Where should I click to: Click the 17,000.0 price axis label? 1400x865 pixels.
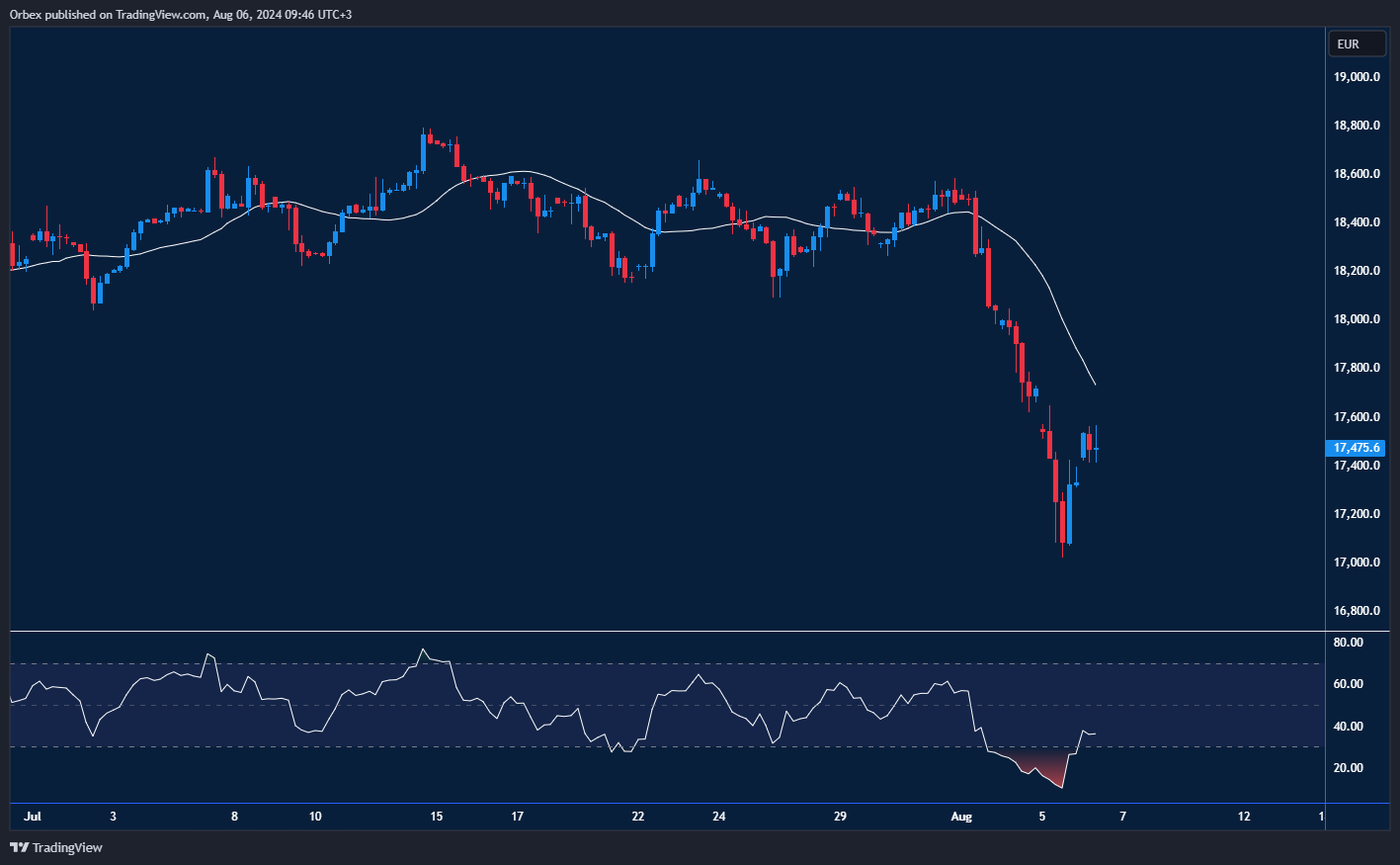1356,562
